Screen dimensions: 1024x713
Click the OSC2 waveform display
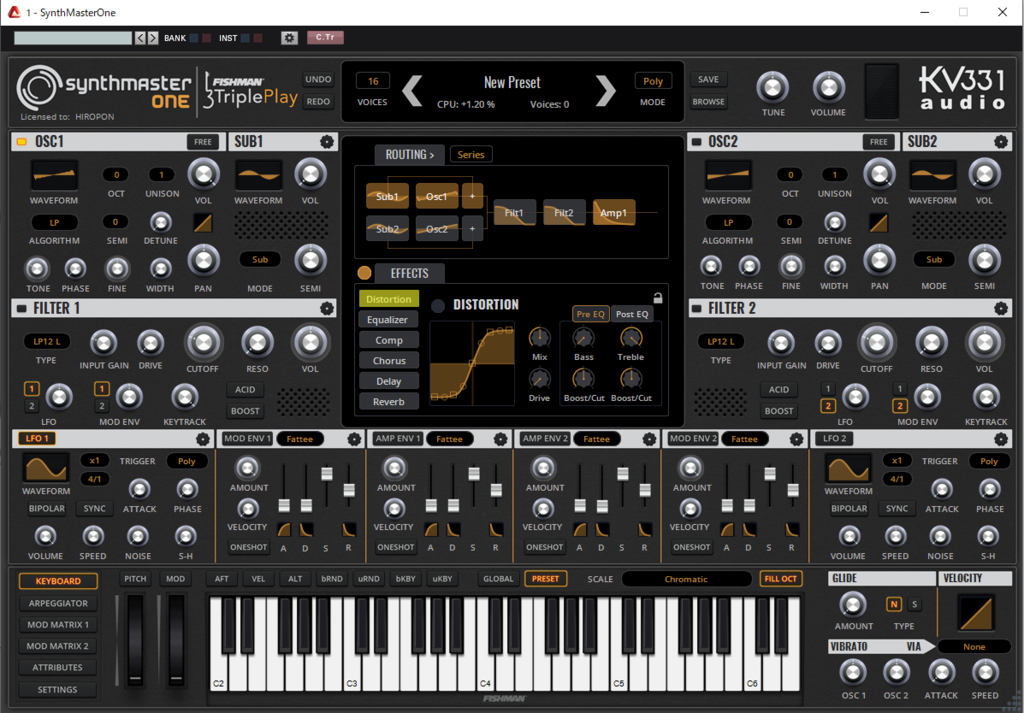(728, 176)
